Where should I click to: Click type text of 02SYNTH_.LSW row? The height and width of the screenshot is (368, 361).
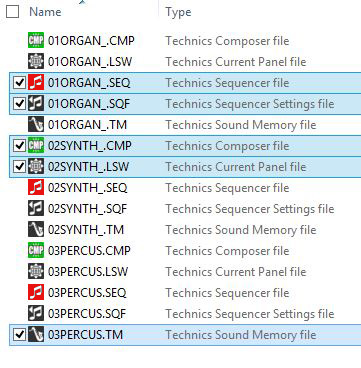(236, 167)
